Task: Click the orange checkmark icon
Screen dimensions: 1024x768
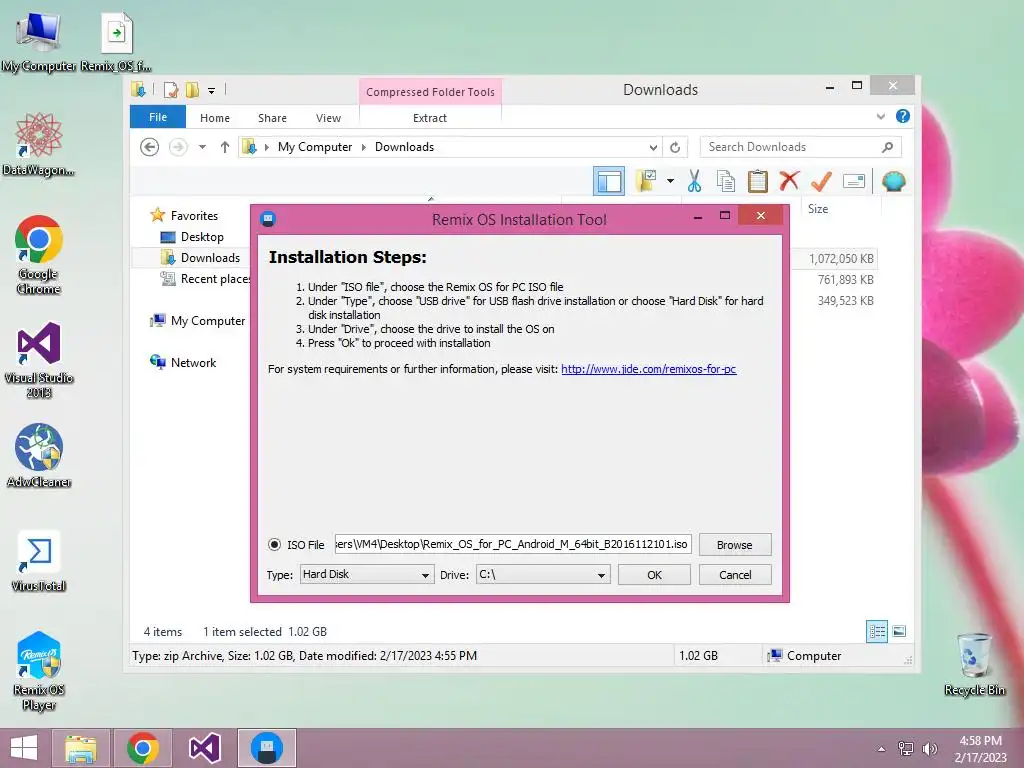Action: pyautogui.click(x=821, y=181)
